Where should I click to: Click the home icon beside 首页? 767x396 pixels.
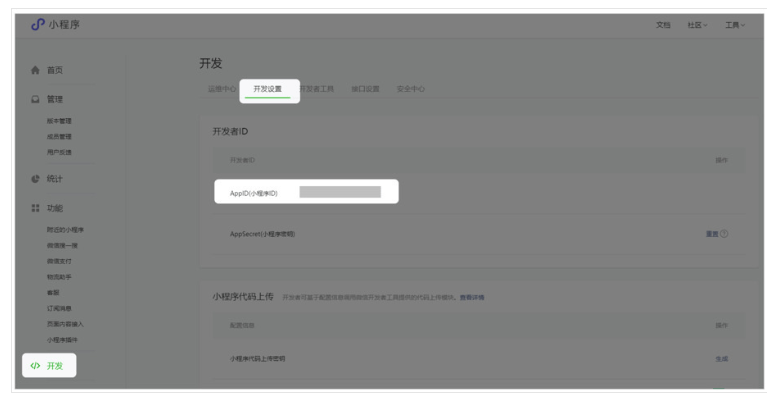(35, 70)
